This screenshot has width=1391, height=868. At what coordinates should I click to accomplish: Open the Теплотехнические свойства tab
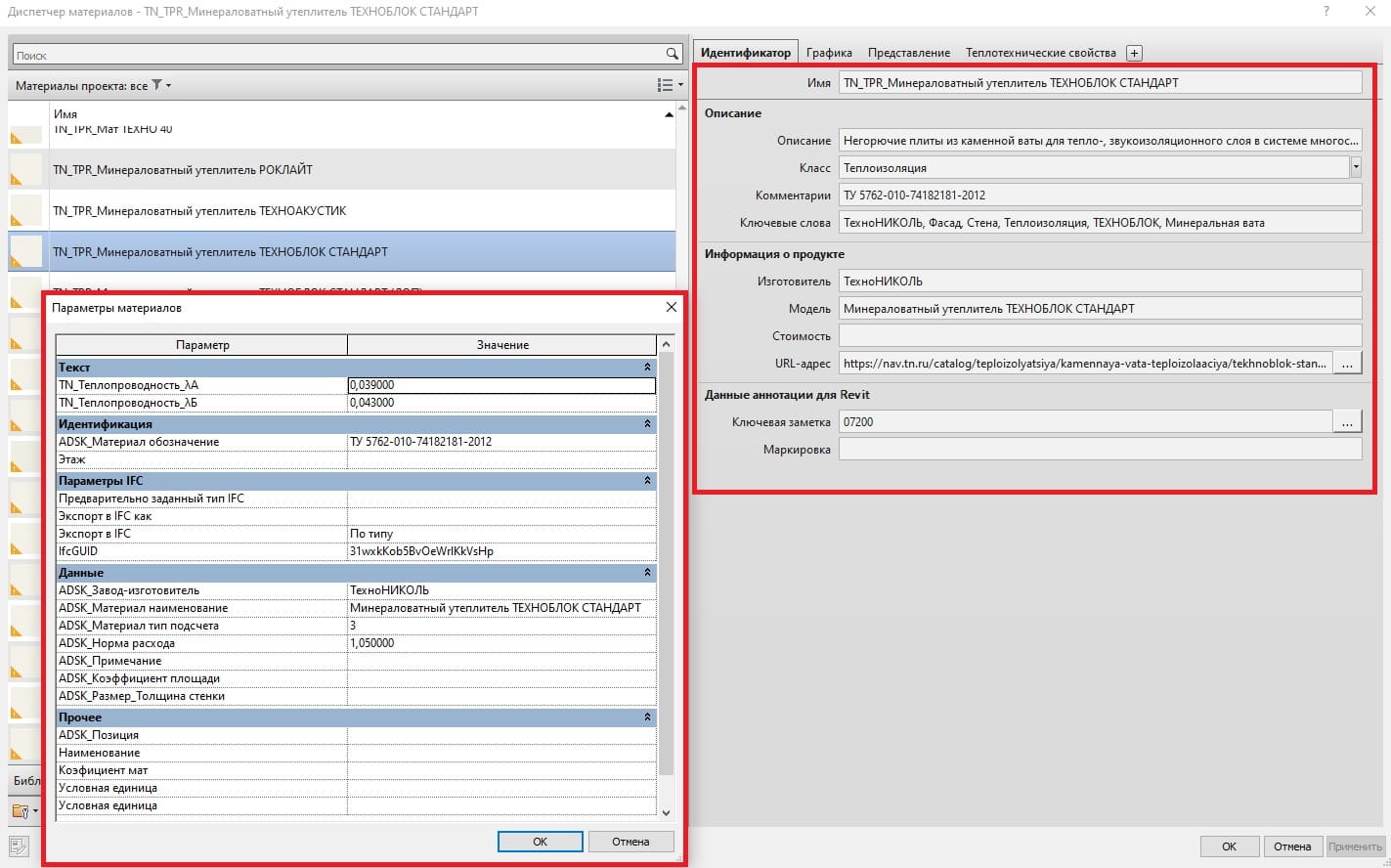[x=1040, y=53]
